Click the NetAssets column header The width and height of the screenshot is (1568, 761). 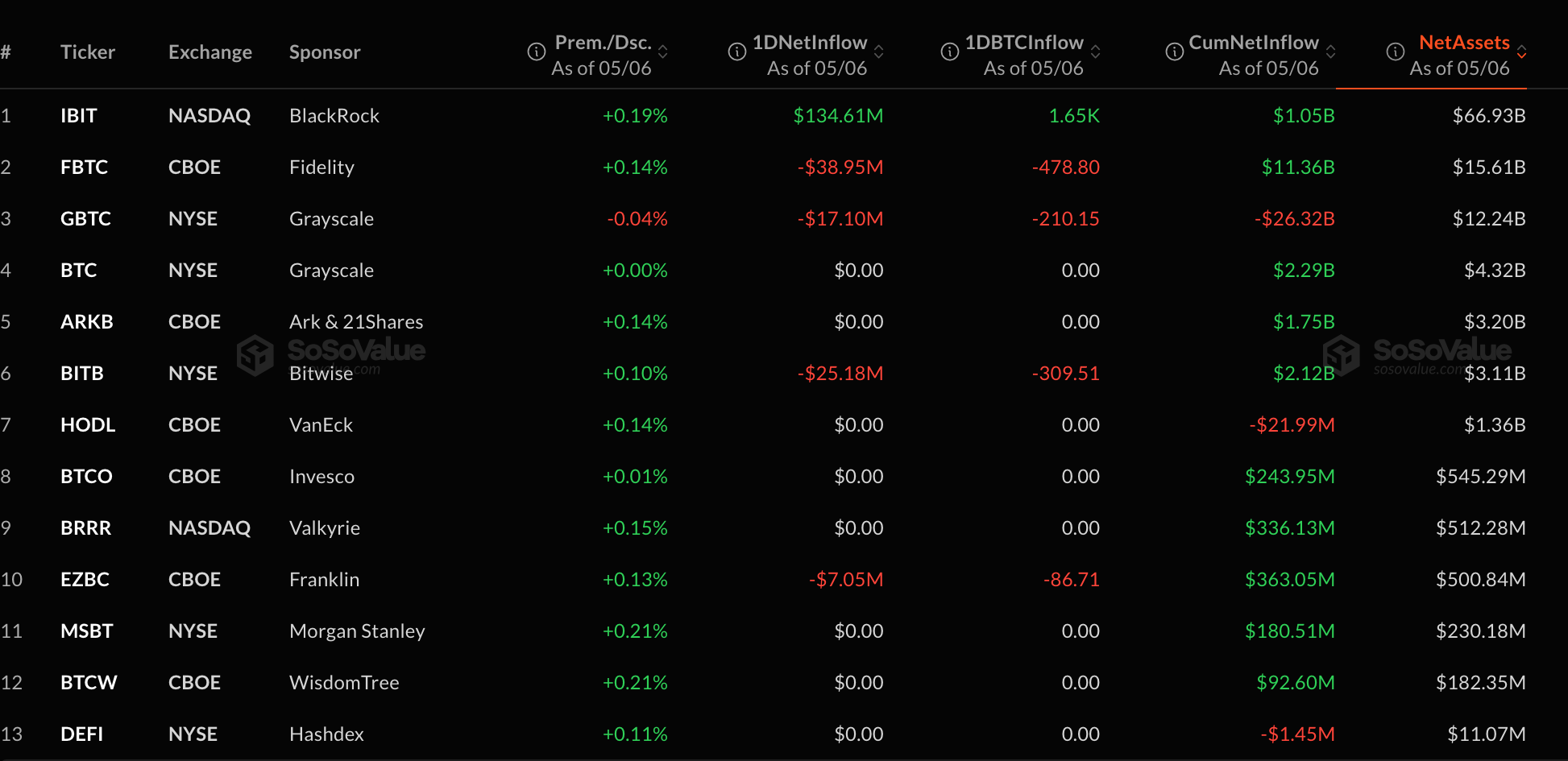pos(1464,43)
